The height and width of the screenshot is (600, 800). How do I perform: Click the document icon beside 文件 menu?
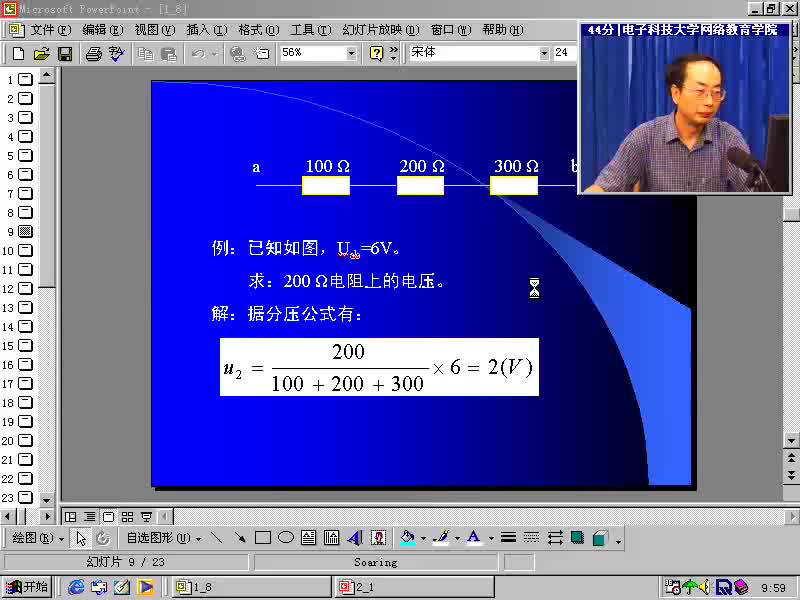[x=16, y=30]
